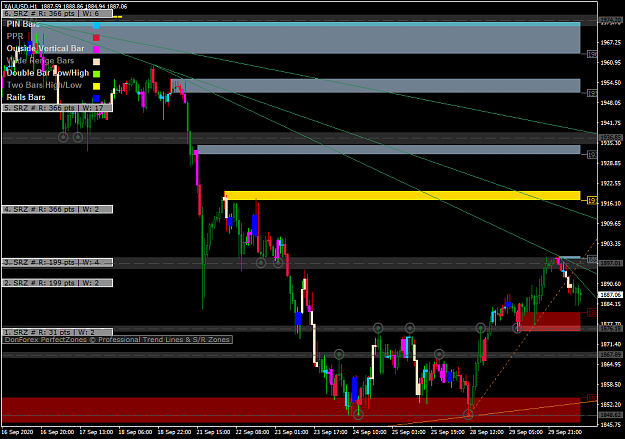Click the 1967.25 price axis value

[x=610, y=42]
